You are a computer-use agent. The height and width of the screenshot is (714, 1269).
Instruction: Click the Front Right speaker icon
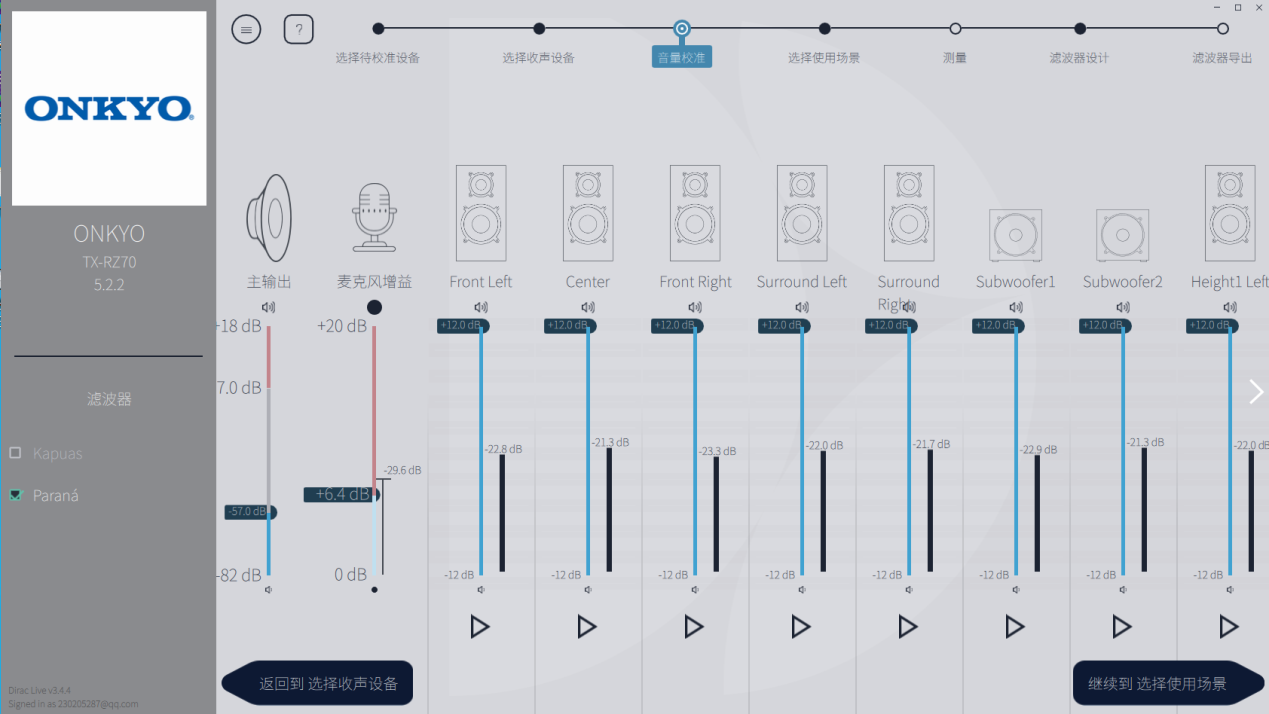695,214
